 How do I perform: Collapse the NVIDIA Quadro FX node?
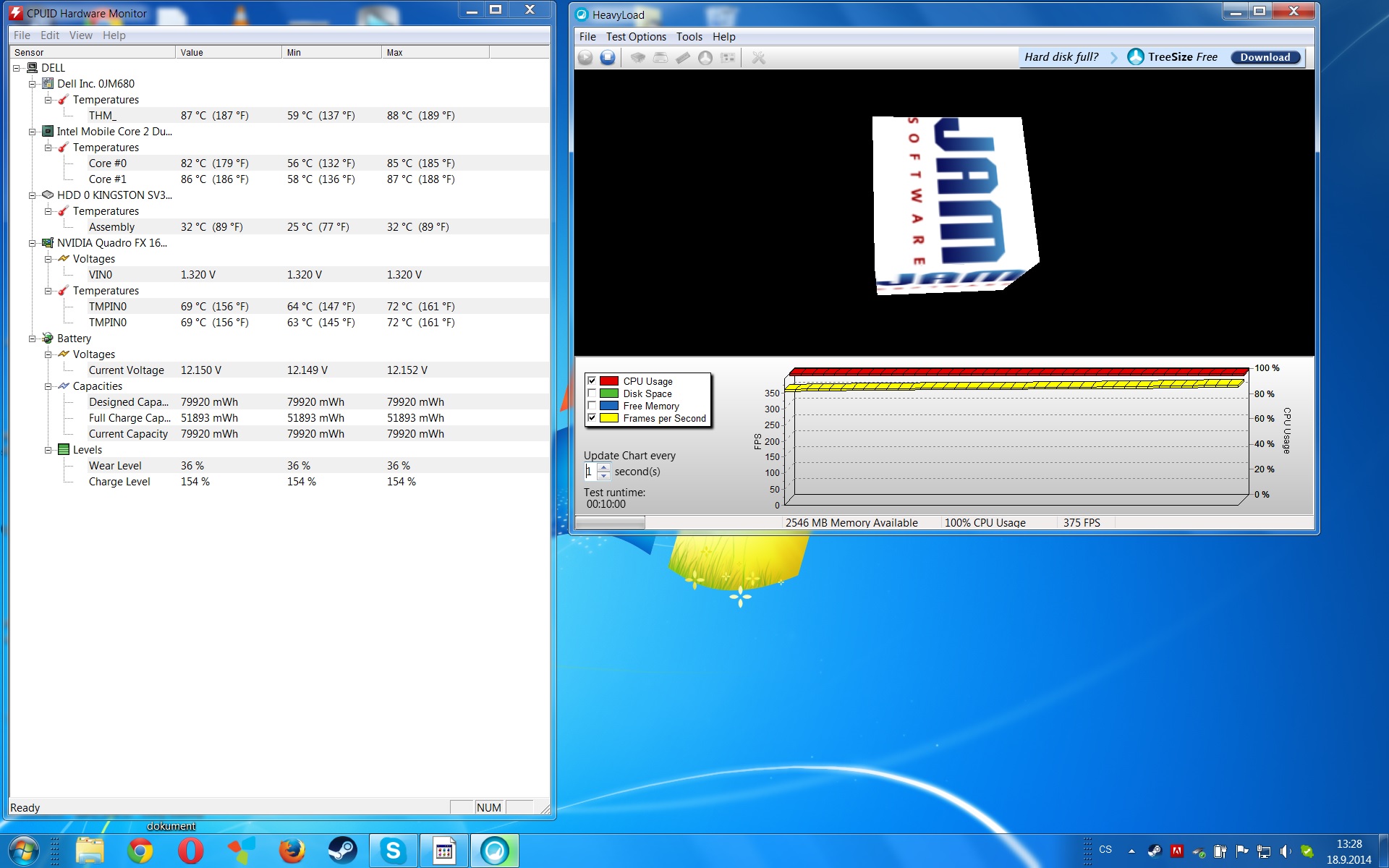click(33, 243)
